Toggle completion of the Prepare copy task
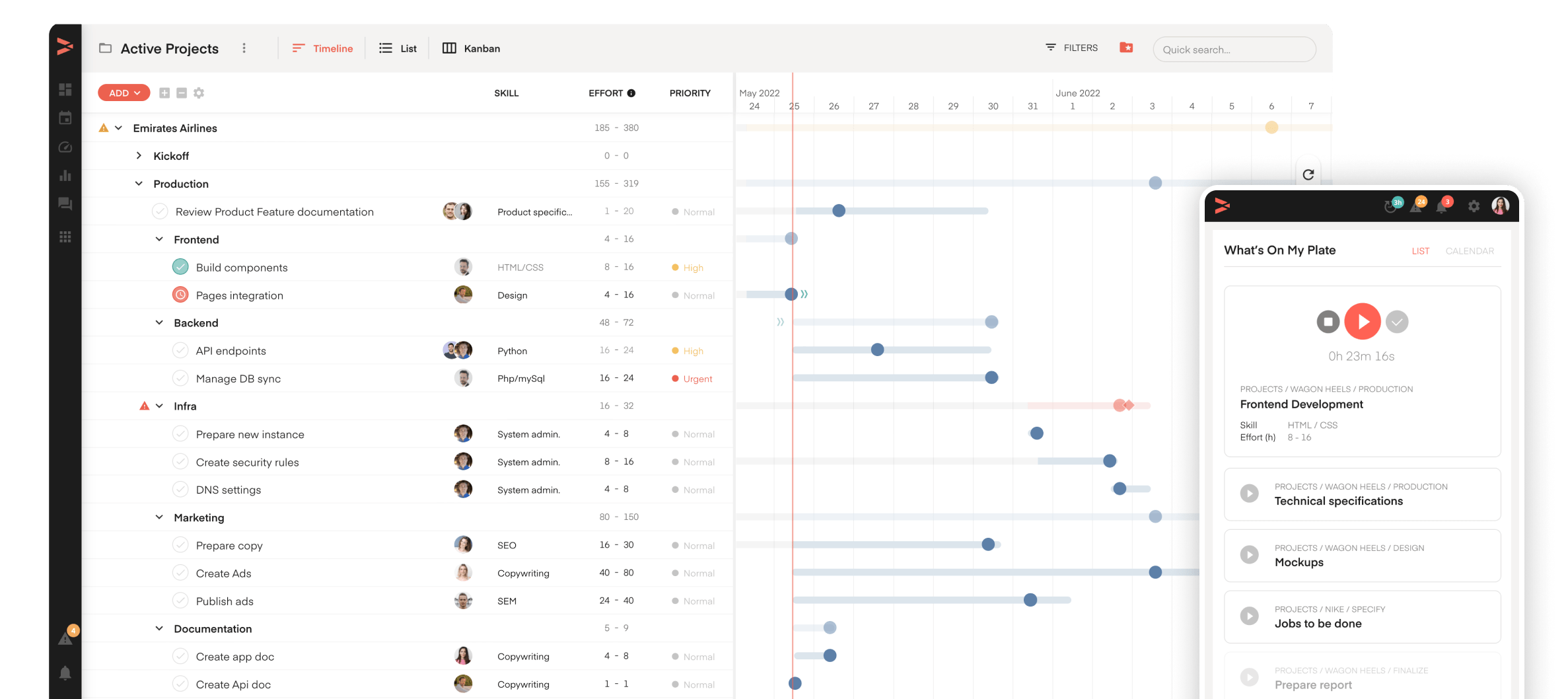 point(180,545)
